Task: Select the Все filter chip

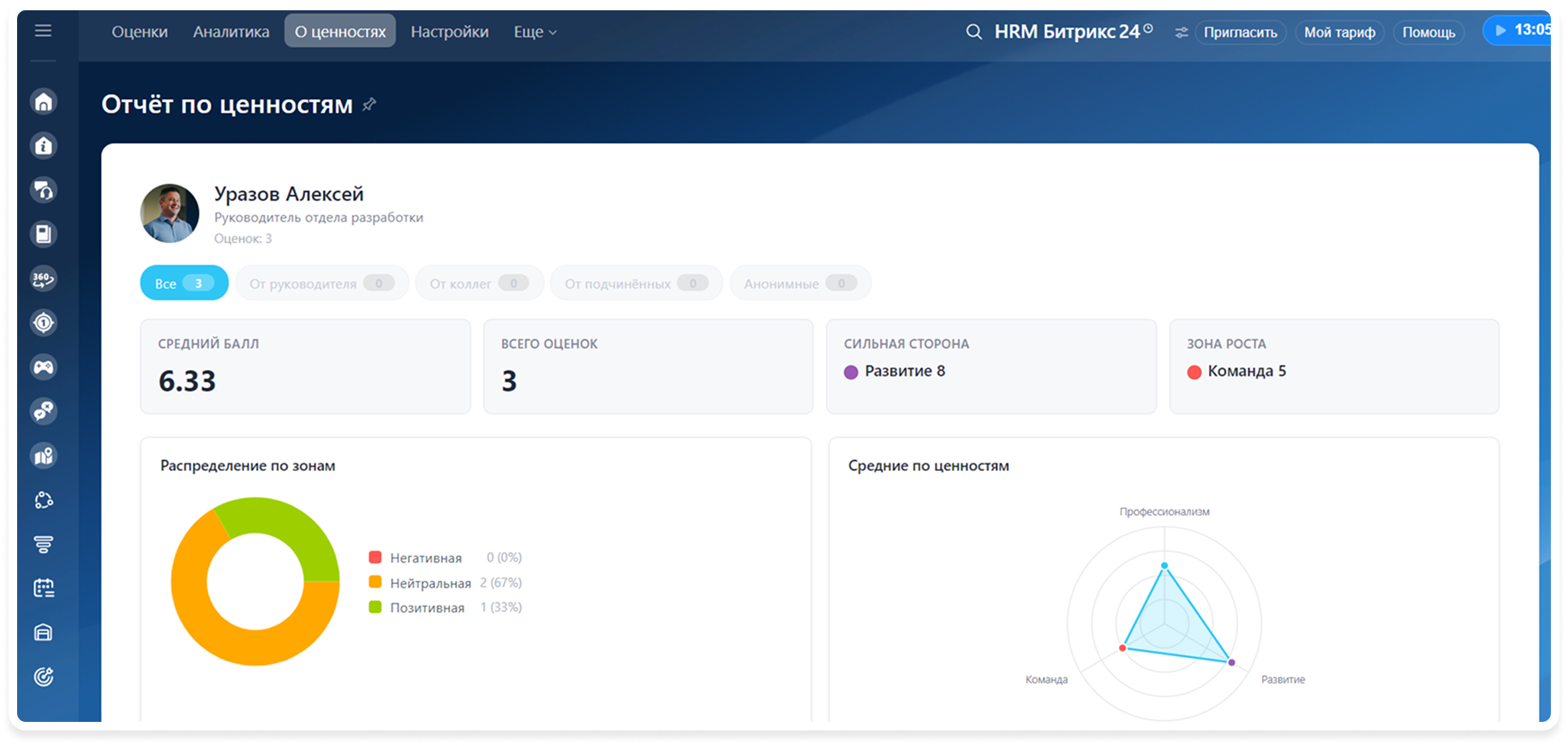Action: click(x=184, y=283)
